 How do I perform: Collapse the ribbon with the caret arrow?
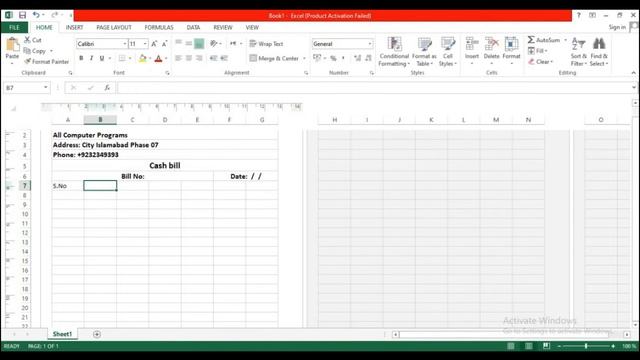coord(633,73)
